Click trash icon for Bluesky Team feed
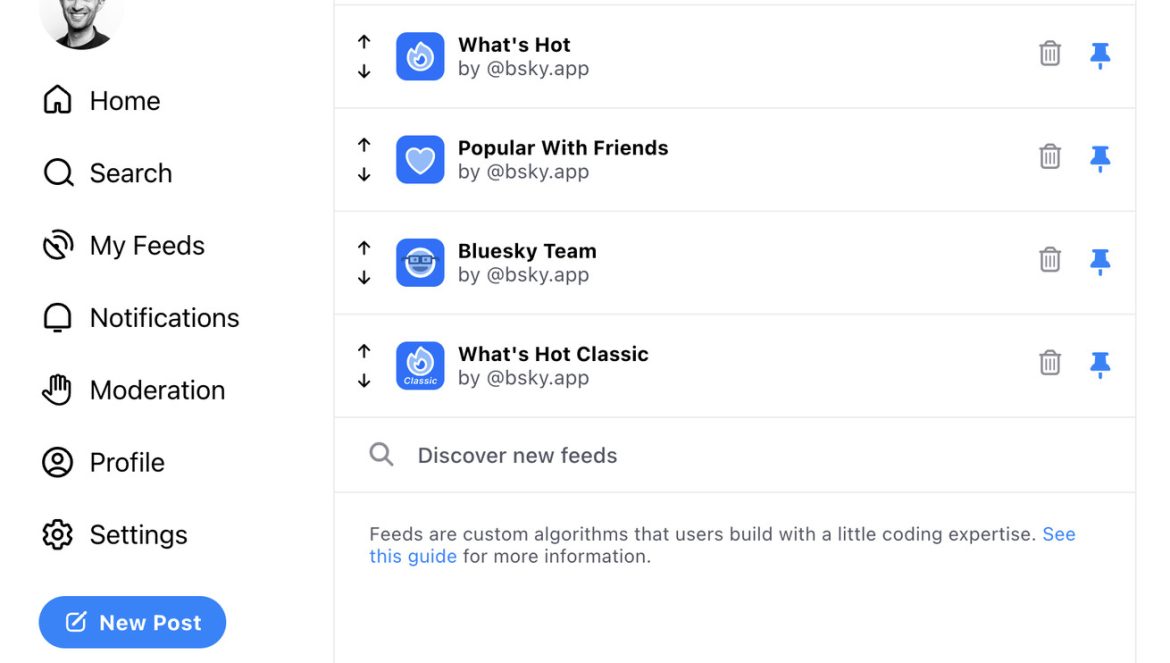This screenshot has width=1170, height=663. point(1049,260)
